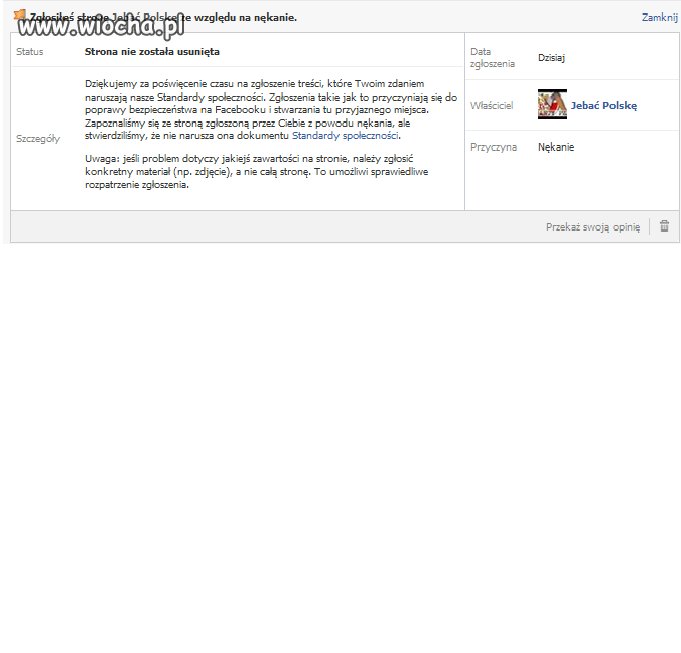Click the paragraph starting with 'Uwaga:'
Screen dimensions: 681x653
coord(257,171)
